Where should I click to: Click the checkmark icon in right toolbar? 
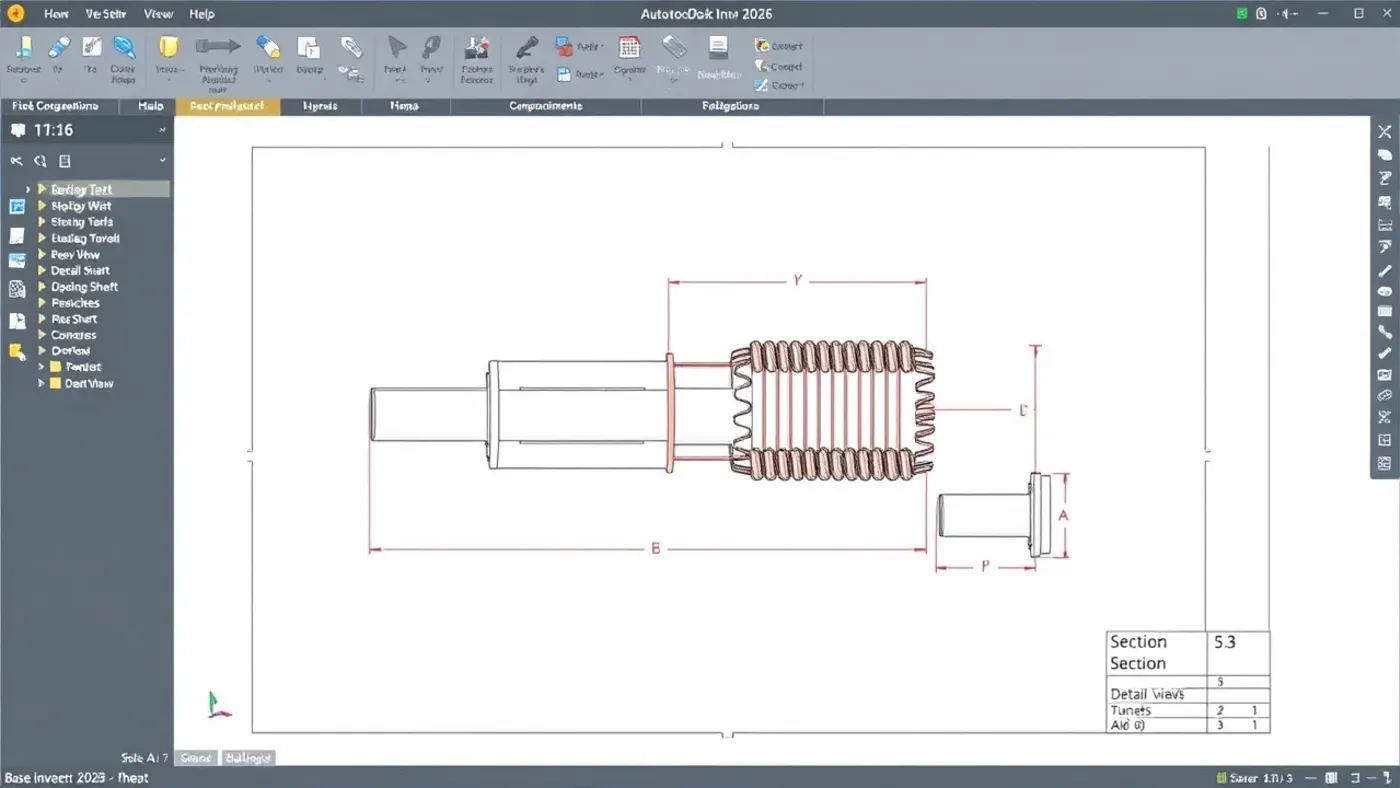pyautogui.click(x=1385, y=353)
